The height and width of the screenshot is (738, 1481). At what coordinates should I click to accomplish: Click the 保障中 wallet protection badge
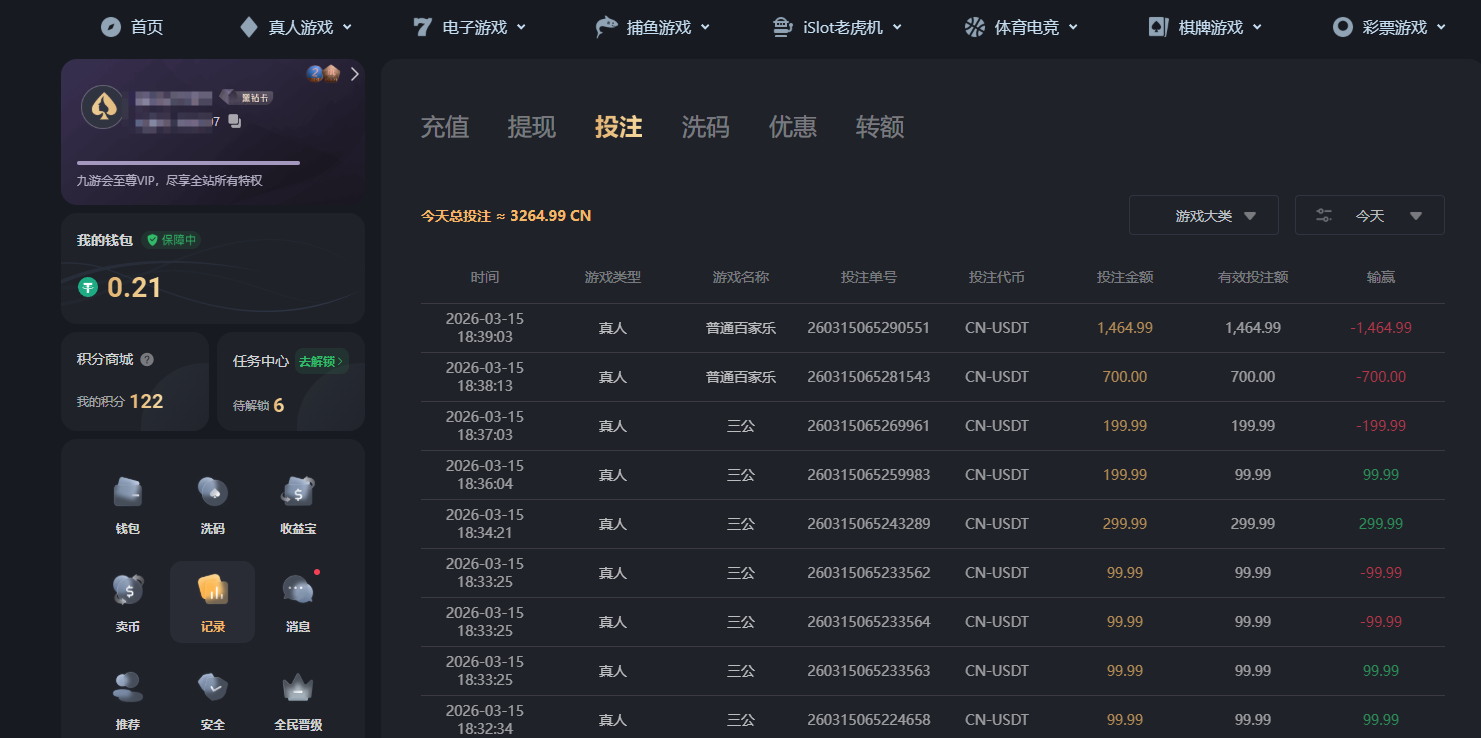pos(172,240)
